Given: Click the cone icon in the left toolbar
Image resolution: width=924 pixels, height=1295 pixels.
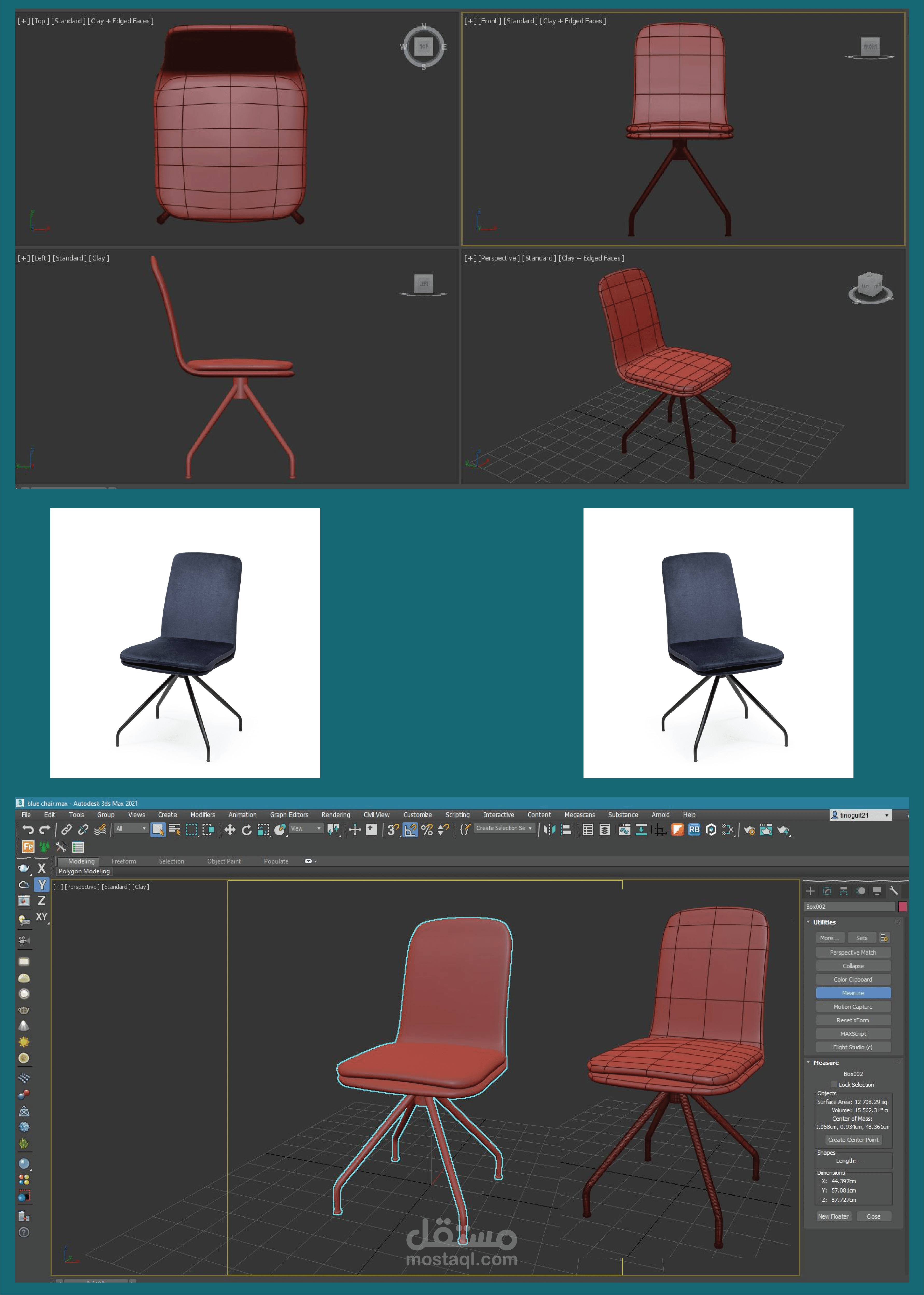Looking at the screenshot, I should point(24,1026).
